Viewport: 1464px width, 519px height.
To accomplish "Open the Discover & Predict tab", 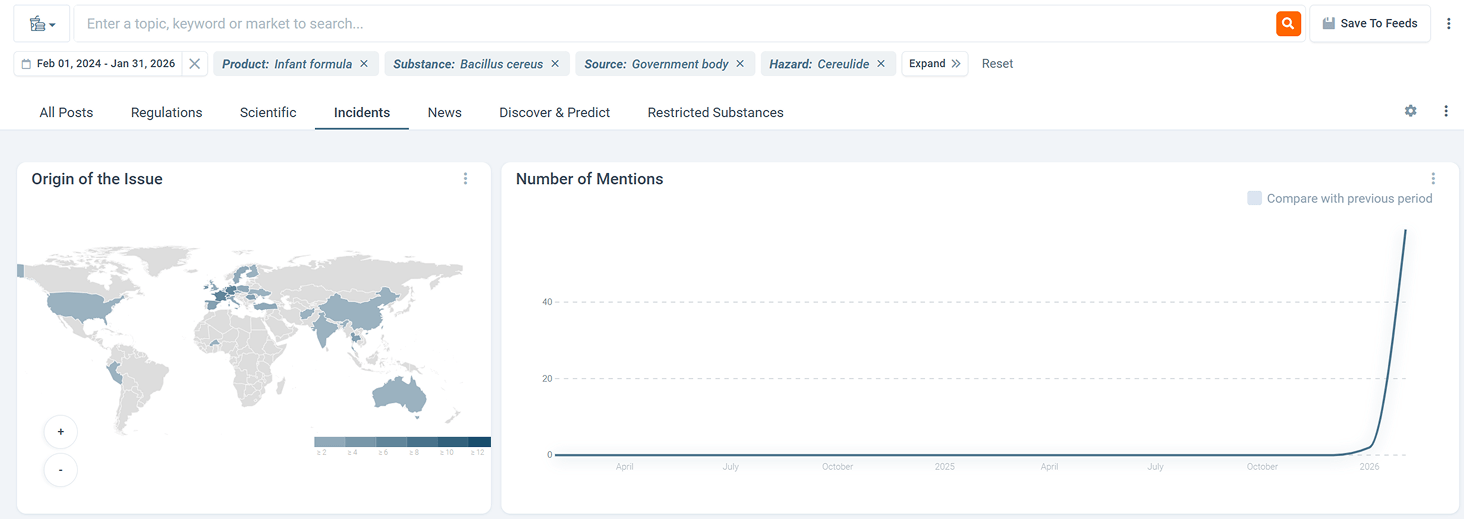I will [x=554, y=113].
